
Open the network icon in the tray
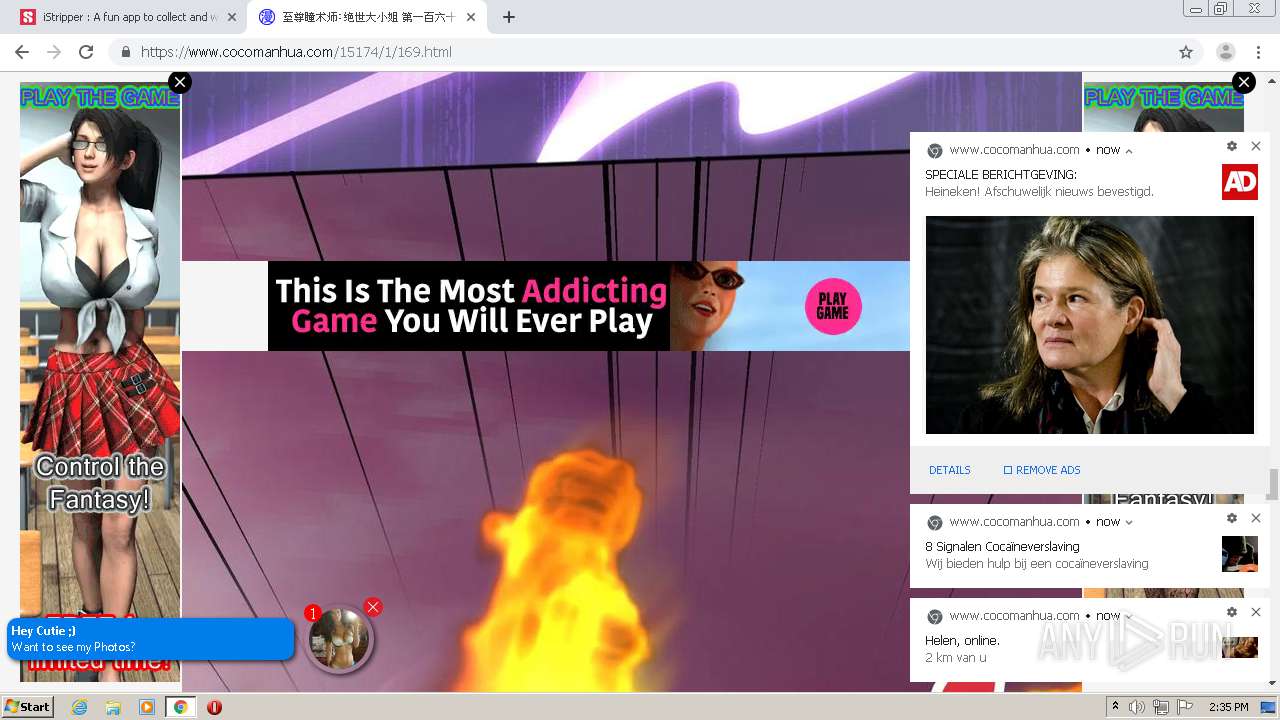(1161, 707)
